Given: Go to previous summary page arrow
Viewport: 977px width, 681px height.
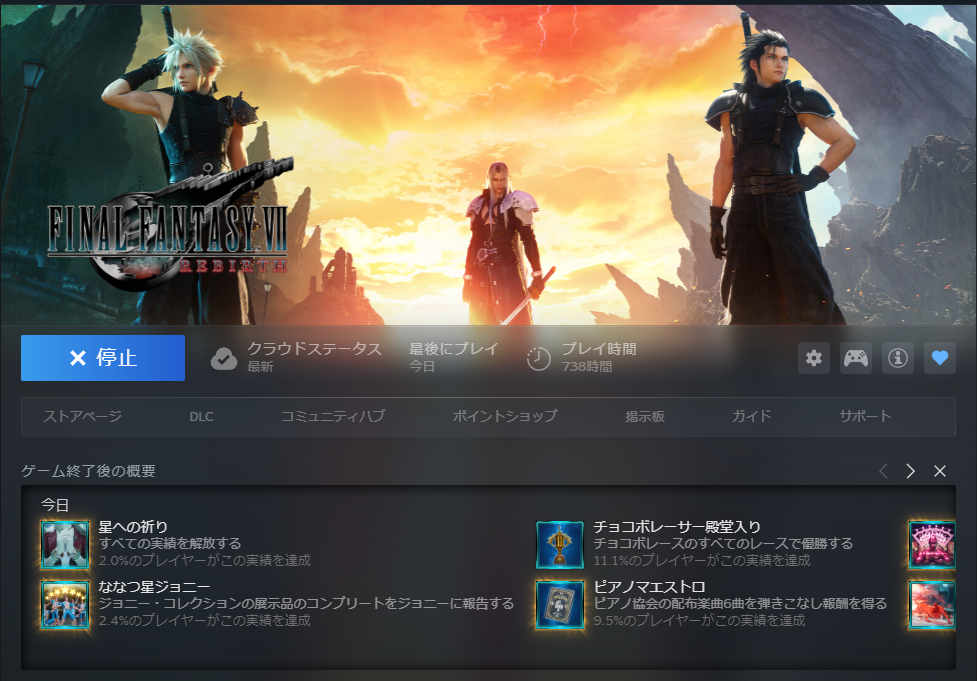Looking at the screenshot, I should click(x=883, y=471).
